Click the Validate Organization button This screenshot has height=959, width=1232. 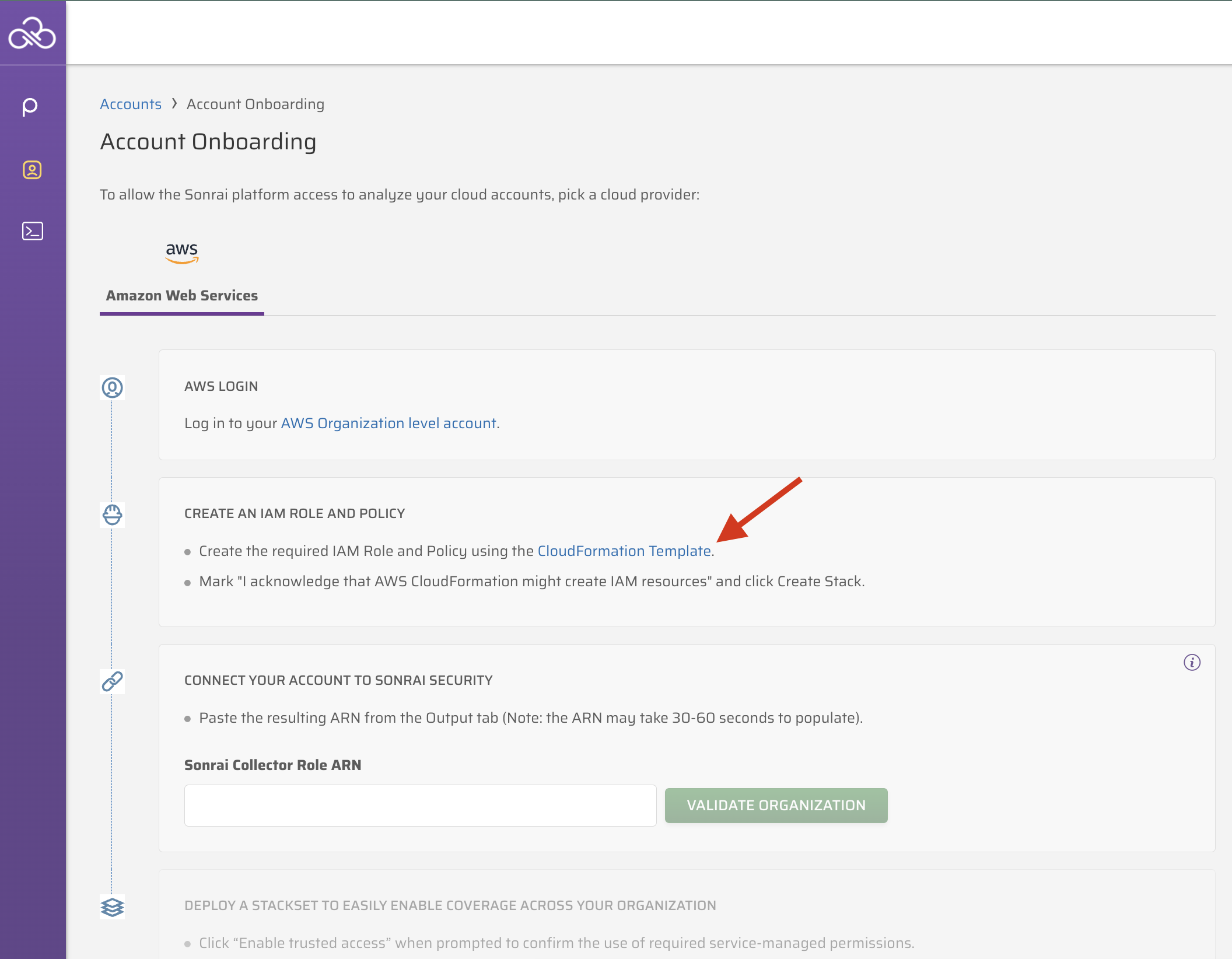[x=776, y=805]
